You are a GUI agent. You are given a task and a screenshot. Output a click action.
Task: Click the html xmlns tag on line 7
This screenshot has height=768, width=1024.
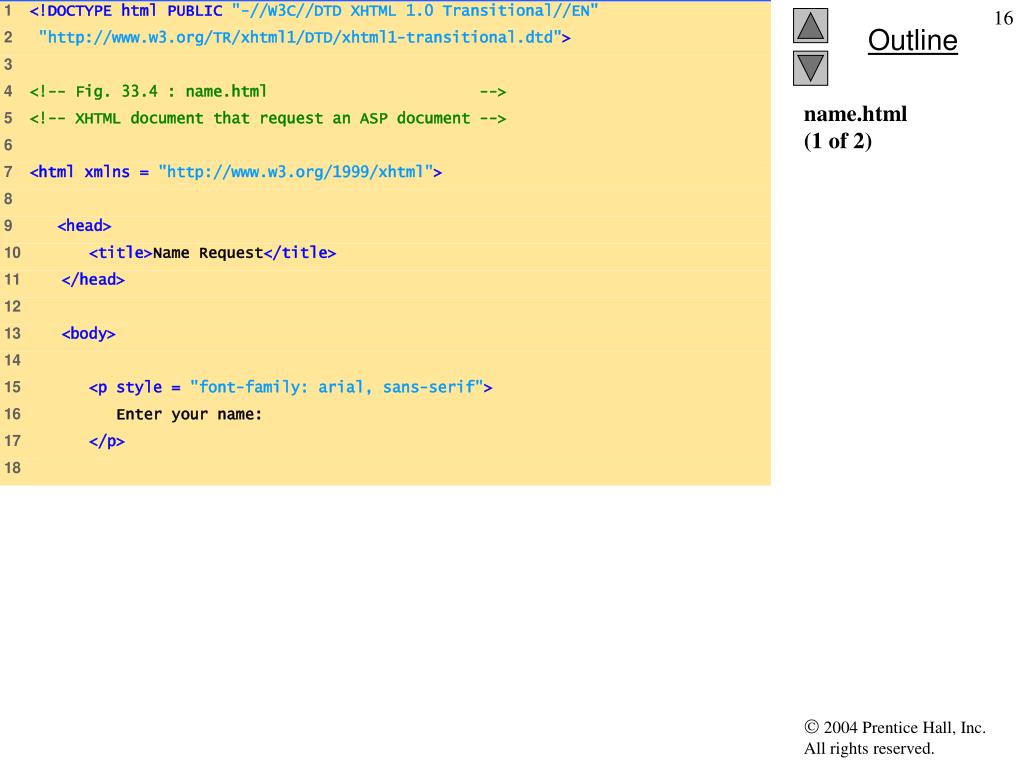point(236,172)
